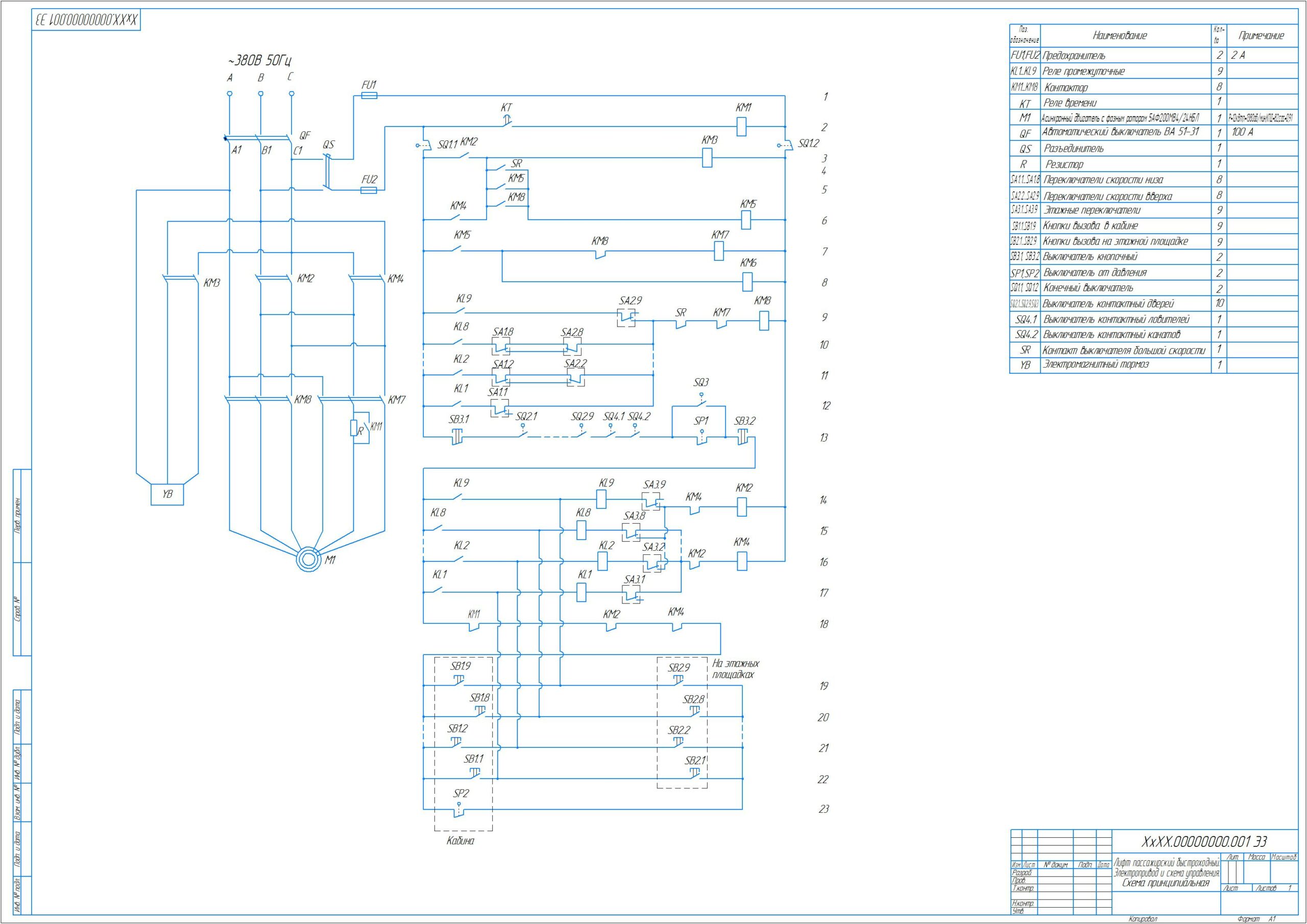Click the SA2.8 switch label

click(572, 332)
